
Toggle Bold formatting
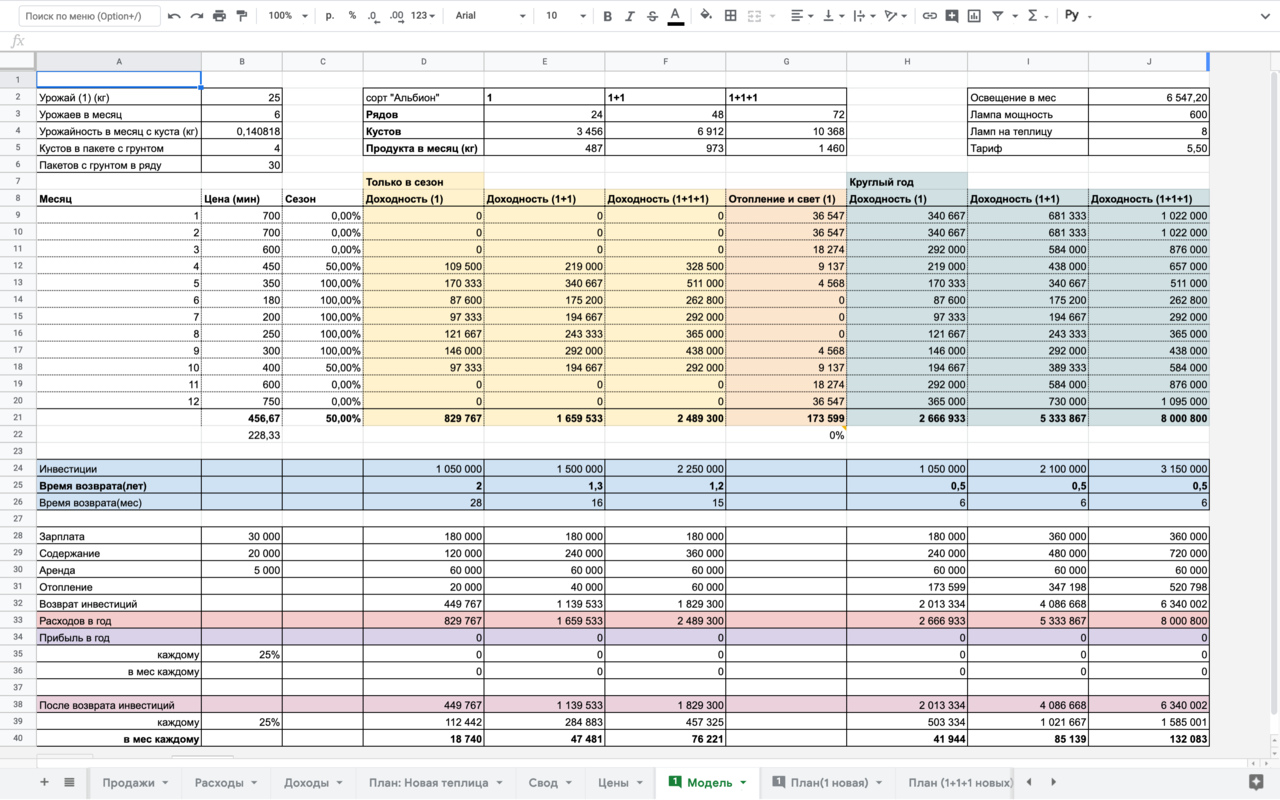pos(607,16)
